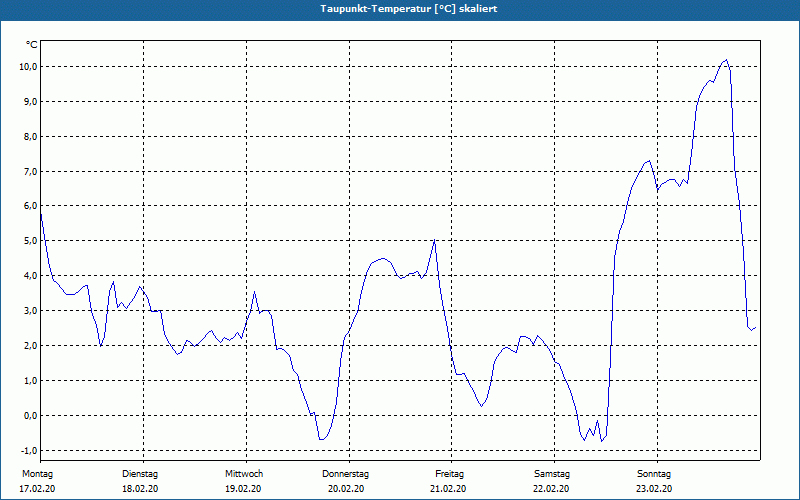Click the Sonntag day label
Viewport: 800px width, 500px height.
tap(654, 474)
